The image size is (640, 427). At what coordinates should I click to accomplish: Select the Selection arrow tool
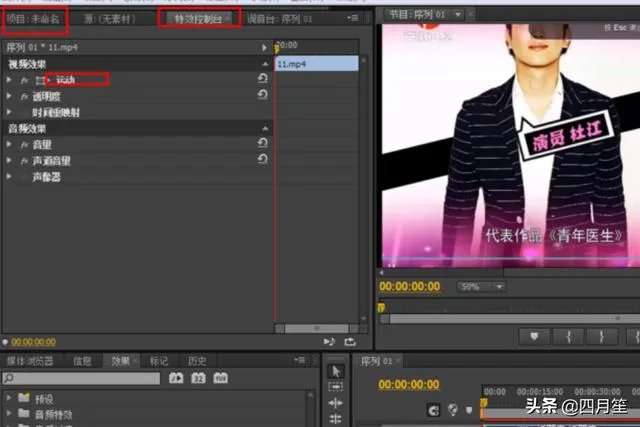336,371
